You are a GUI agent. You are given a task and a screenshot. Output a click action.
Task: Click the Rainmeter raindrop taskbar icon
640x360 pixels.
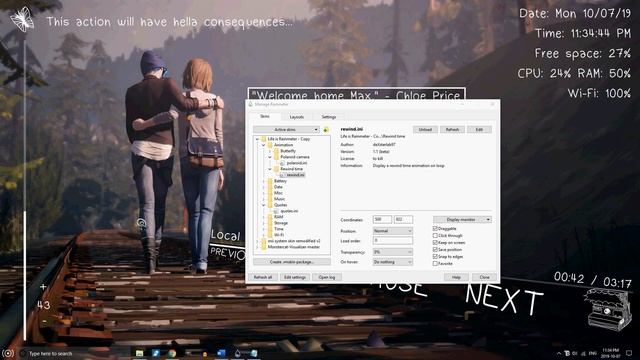237,353
